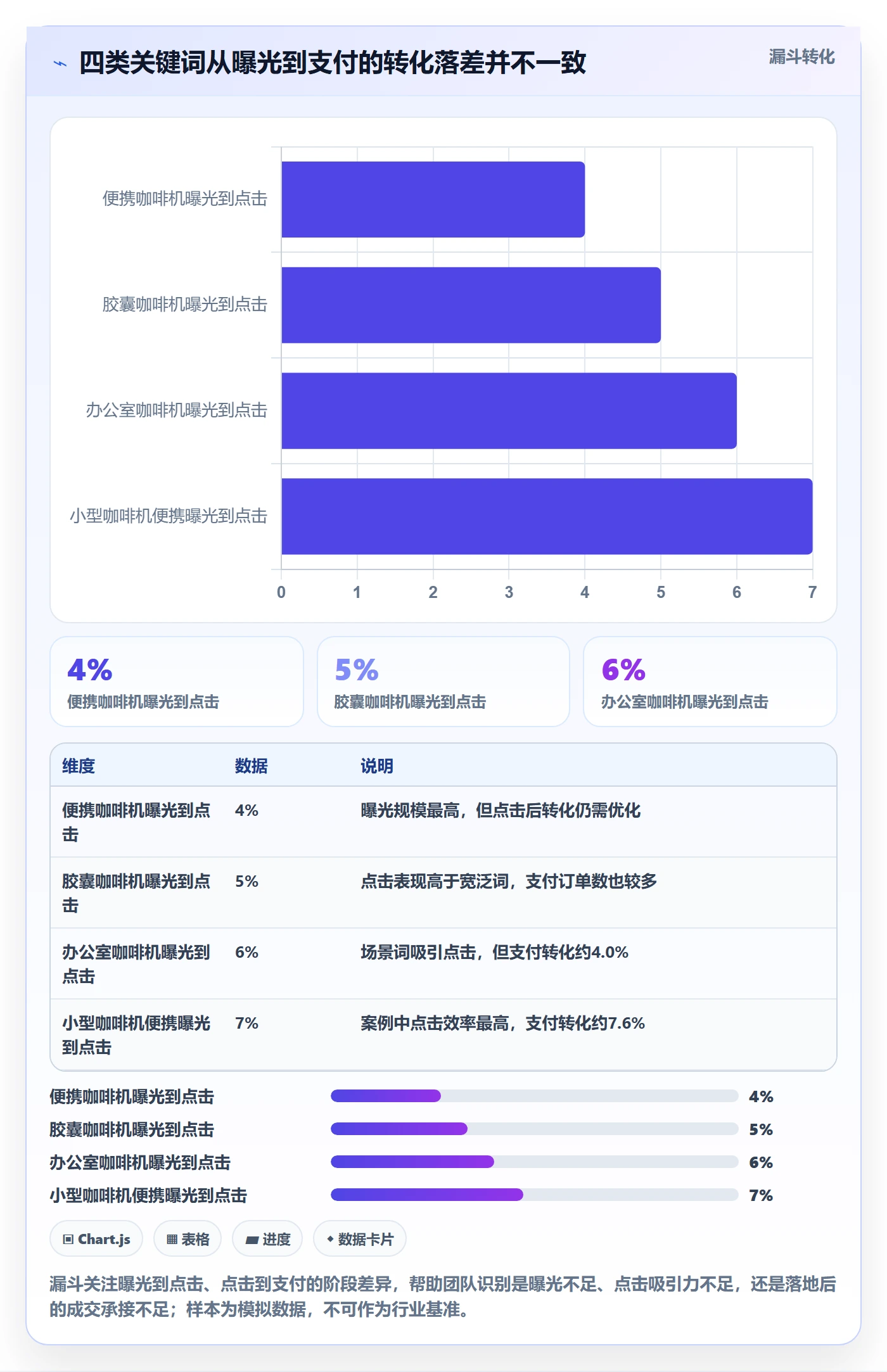Click the 便携咖啡机曝光到点击 chart bar

[433, 200]
